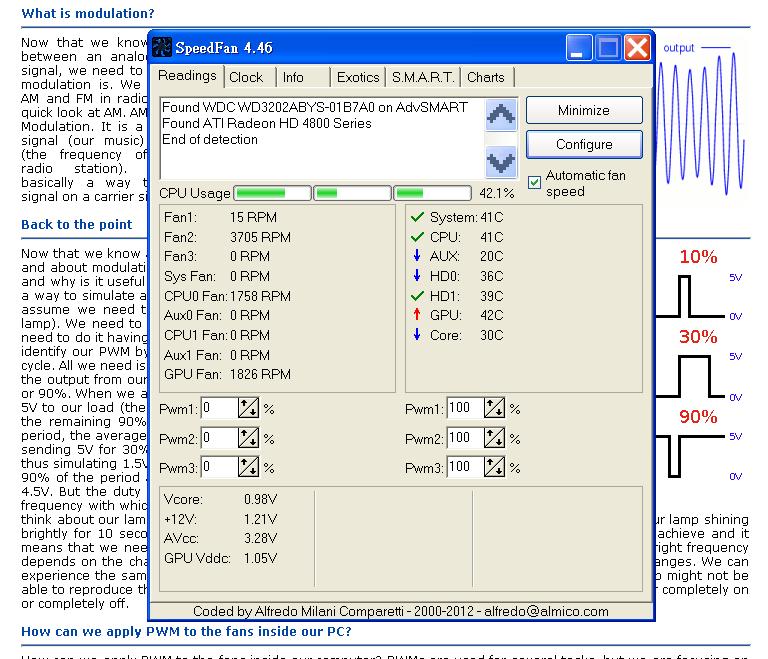Click the AVcc voltage value 3.28V
This screenshot has height=659, width=768.
coord(261,538)
